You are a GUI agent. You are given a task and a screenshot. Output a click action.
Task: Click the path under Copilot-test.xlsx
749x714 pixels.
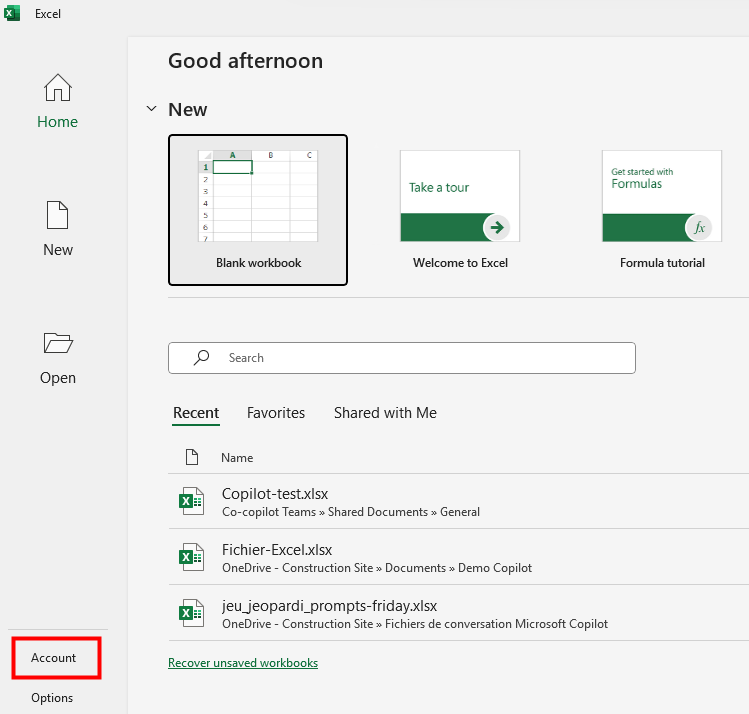point(351,512)
